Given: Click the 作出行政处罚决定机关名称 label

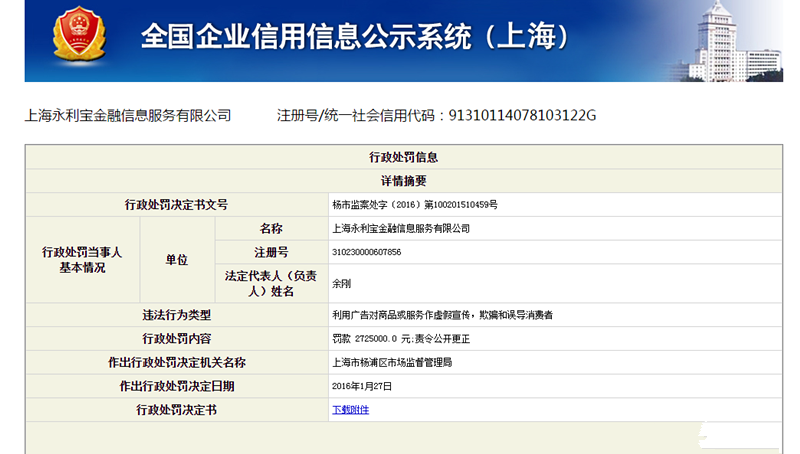Looking at the screenshot, I should (177, 362).
